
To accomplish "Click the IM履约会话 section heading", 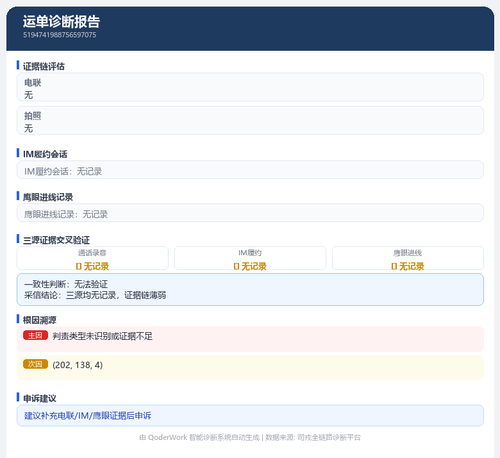I will tap(45, 154).
